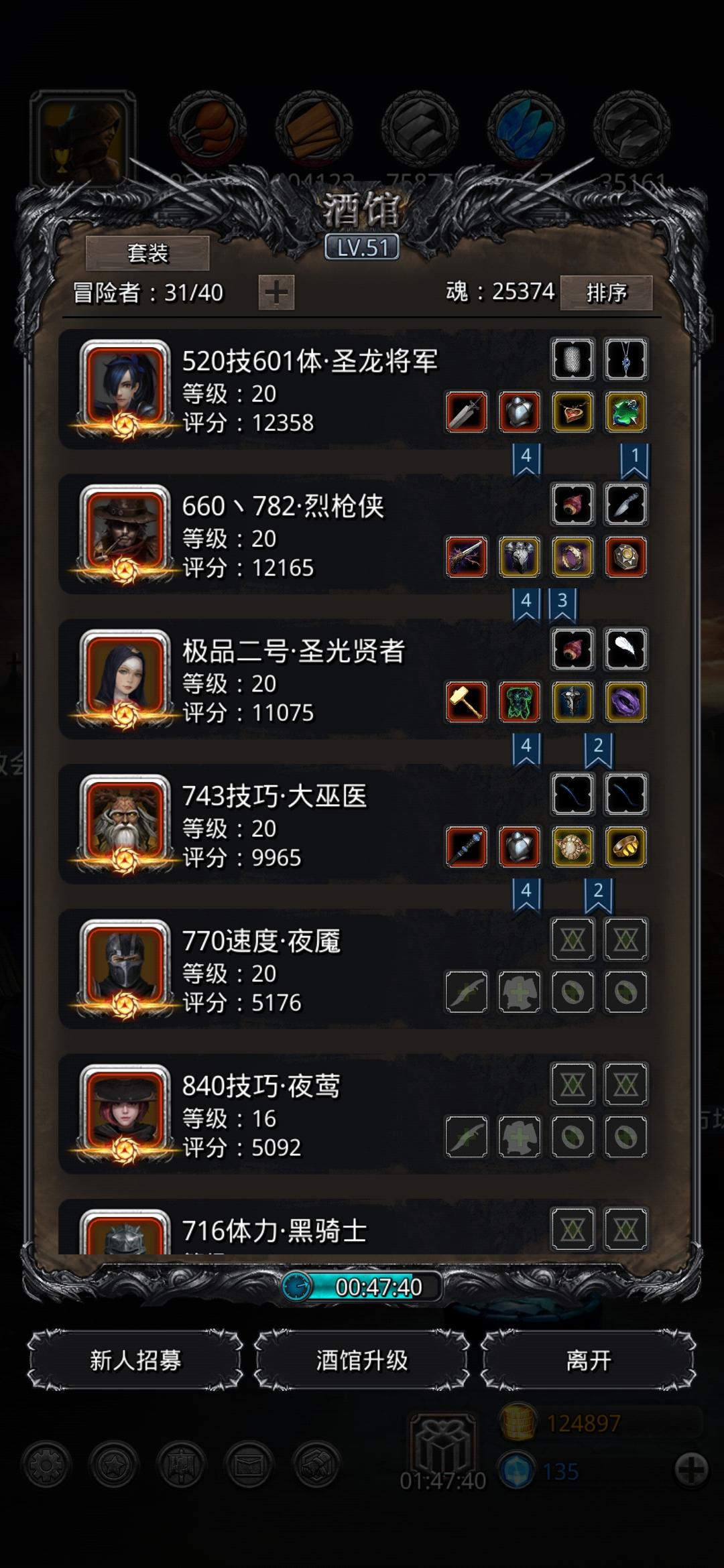Tap the 00:47:40 countdown timer bar
724x1568 pixels.
[362, 1287]
